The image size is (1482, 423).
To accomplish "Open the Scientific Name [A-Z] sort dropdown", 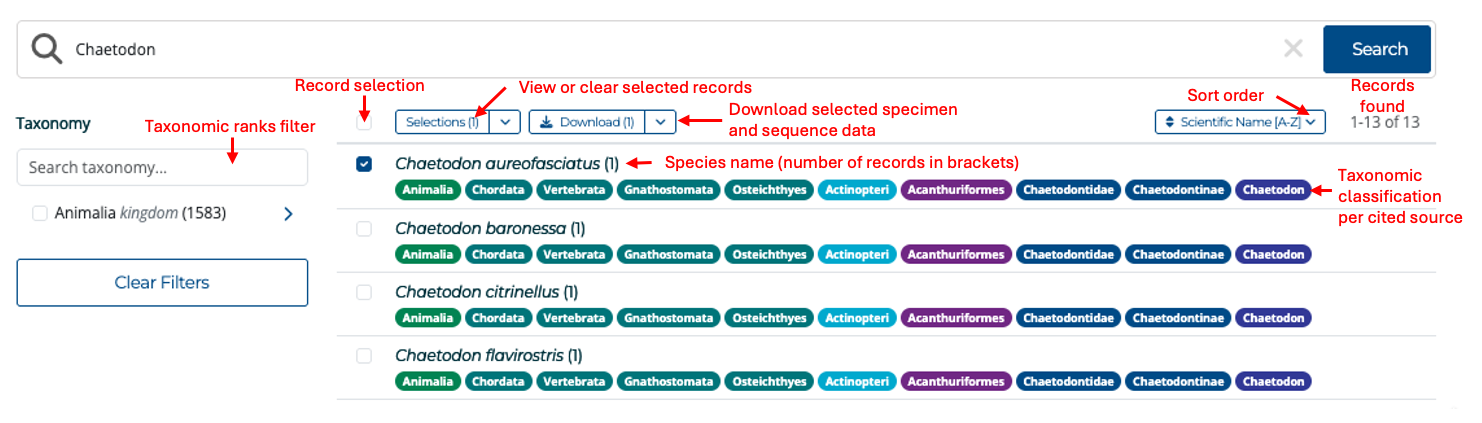I will click(x=1240, y=122).
